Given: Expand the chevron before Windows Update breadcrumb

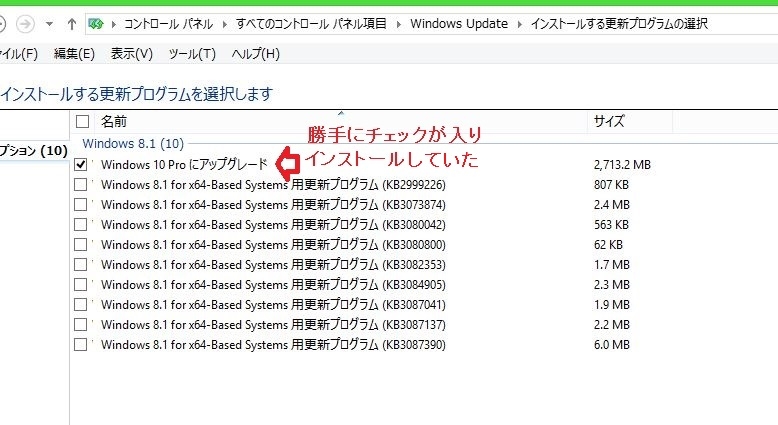Looking at the screenshot, I should click(399, 24).
